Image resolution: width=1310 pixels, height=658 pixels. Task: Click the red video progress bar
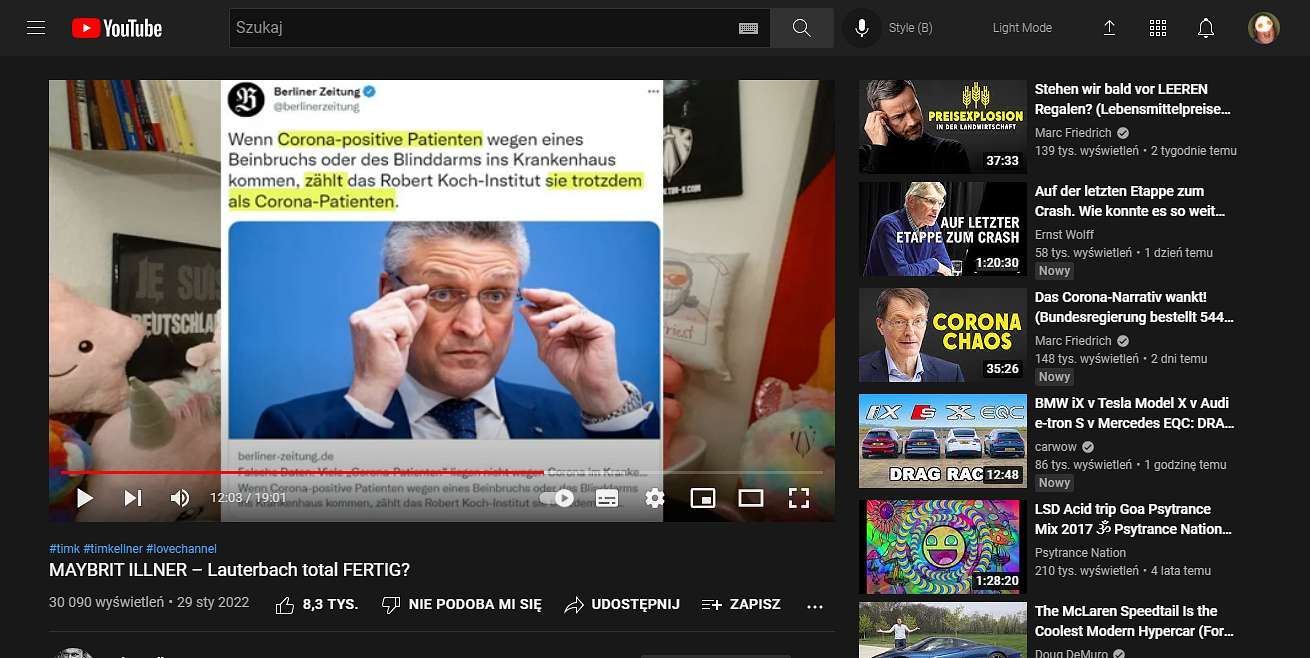302,472
